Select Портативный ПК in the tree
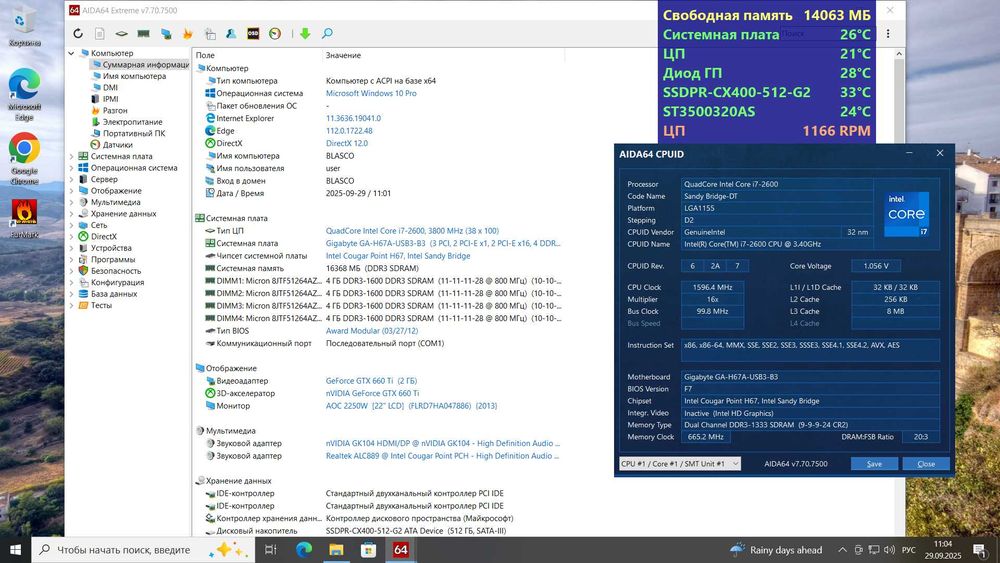 coord(133,133)
